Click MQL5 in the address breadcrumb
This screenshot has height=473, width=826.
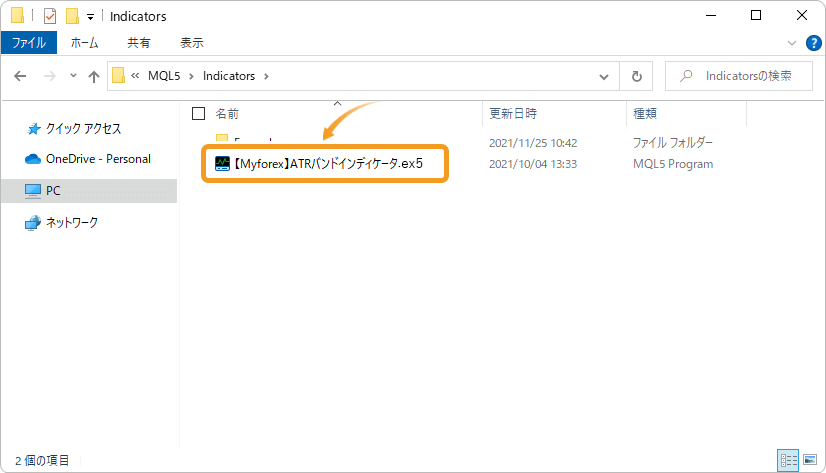point(165,76)
